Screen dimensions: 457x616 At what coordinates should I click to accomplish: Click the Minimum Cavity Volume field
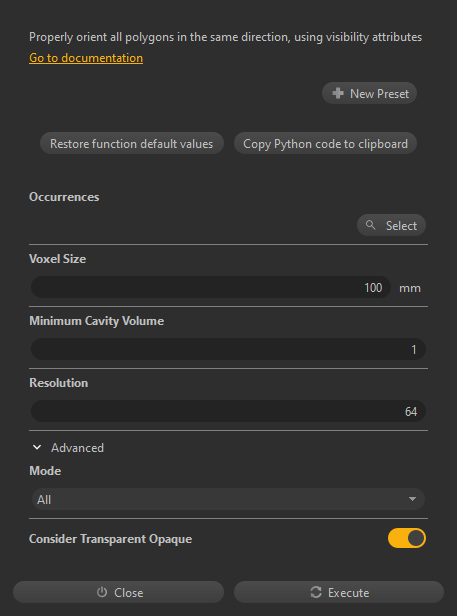coord(228,349)
